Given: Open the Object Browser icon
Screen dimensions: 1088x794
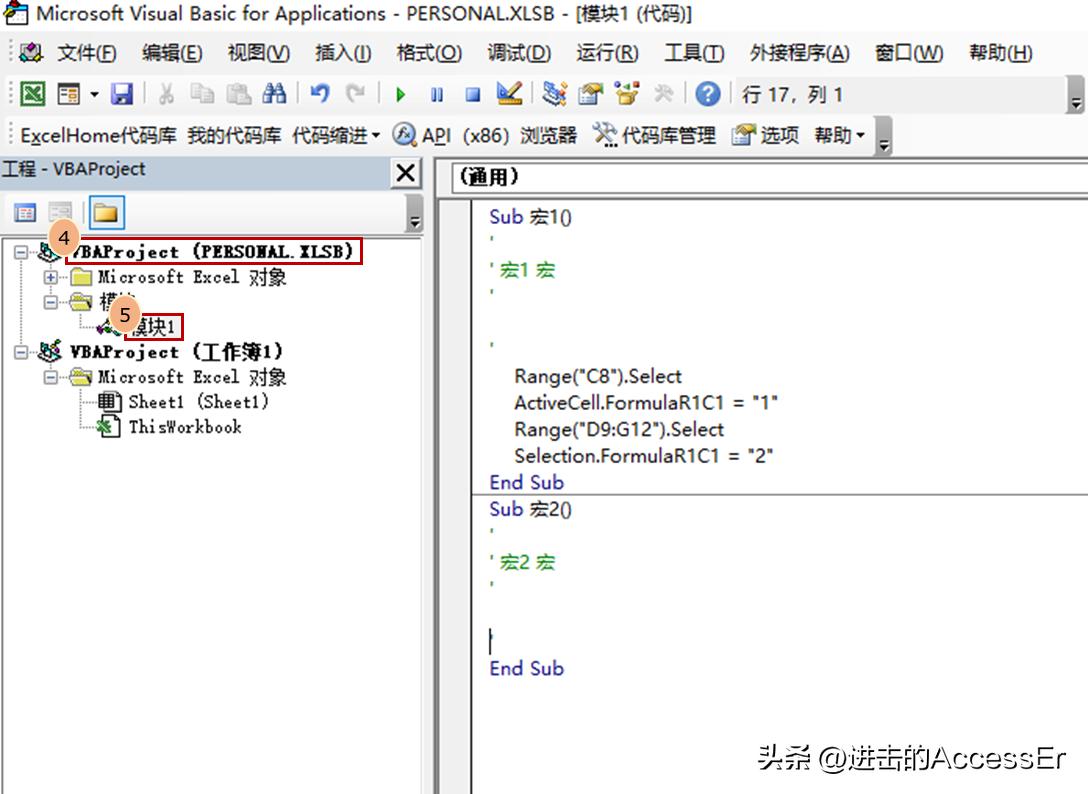Looking at the screenshot, I should click(625, 93).
